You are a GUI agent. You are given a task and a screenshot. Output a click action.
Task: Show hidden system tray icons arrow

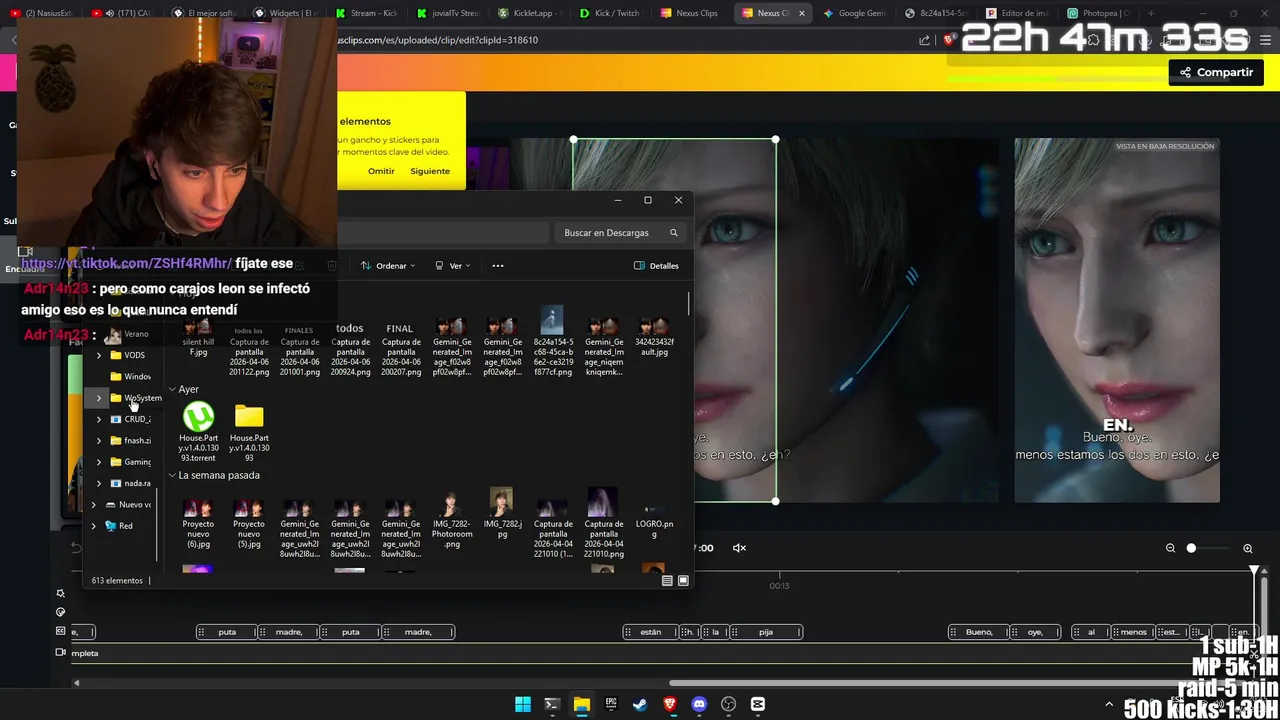pyautogui.click(x=1108, y=705)
